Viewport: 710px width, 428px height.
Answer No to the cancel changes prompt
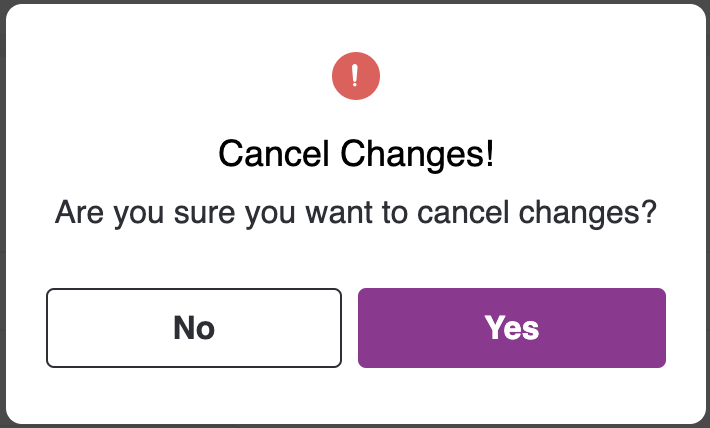(194, 327)
